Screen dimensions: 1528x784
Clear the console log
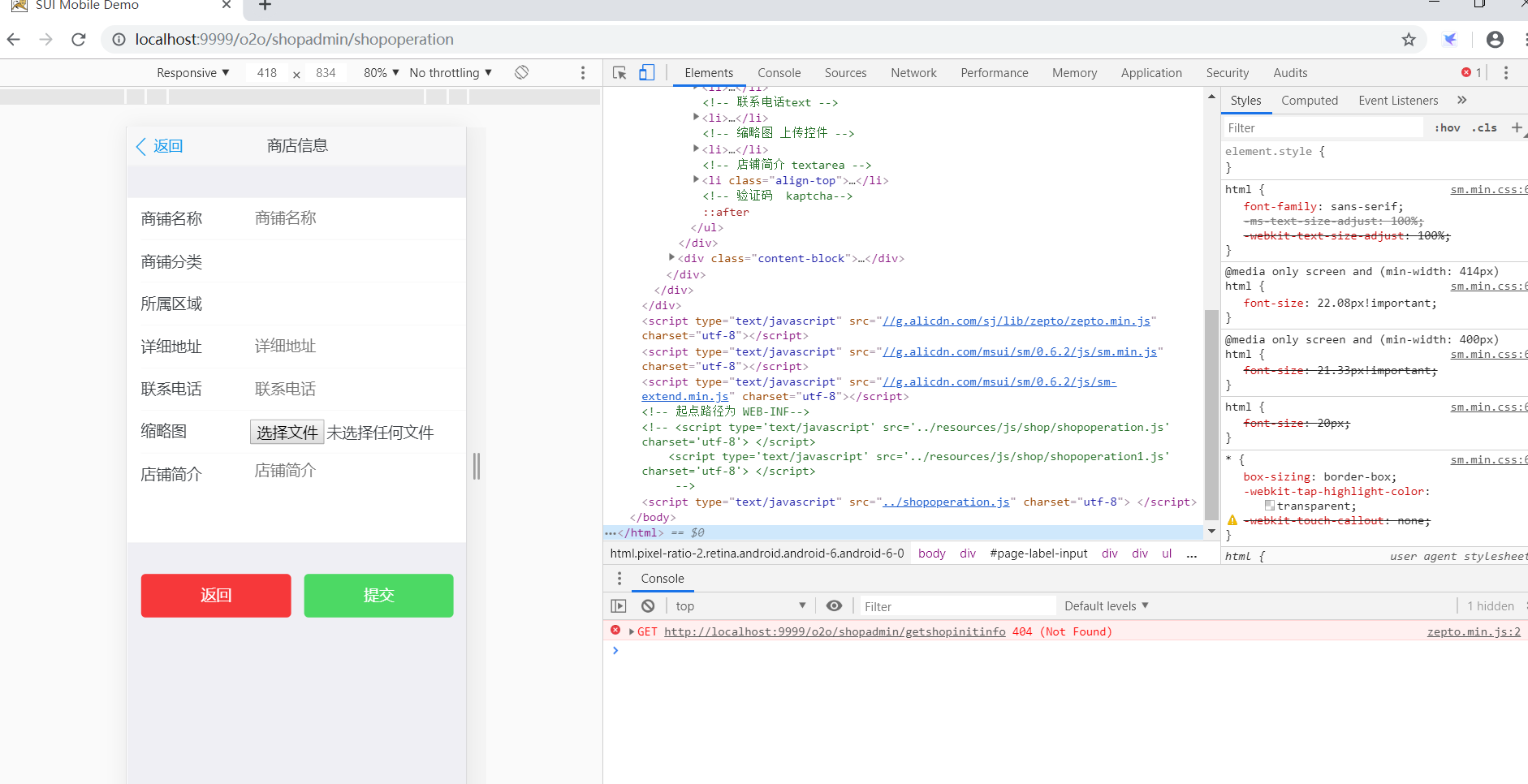pos(648,605)
